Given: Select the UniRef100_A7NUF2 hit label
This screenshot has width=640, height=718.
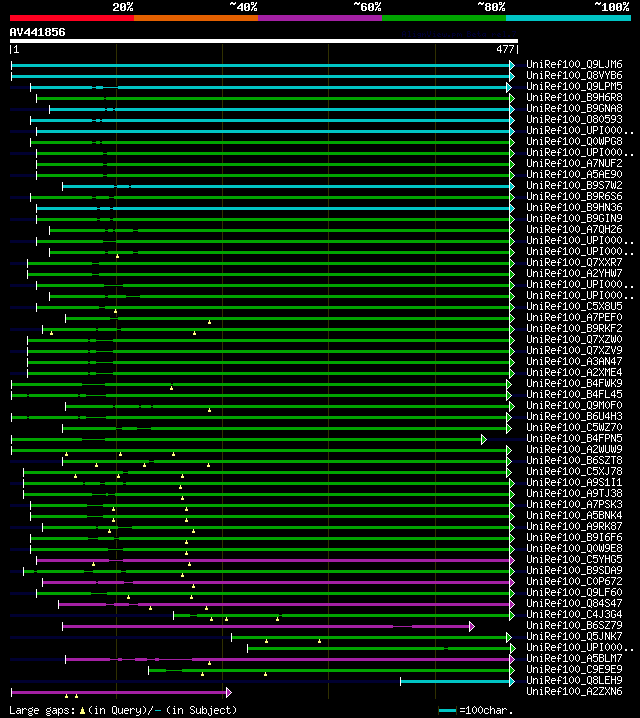Looking at the screenshot, I should pos(574,163).
